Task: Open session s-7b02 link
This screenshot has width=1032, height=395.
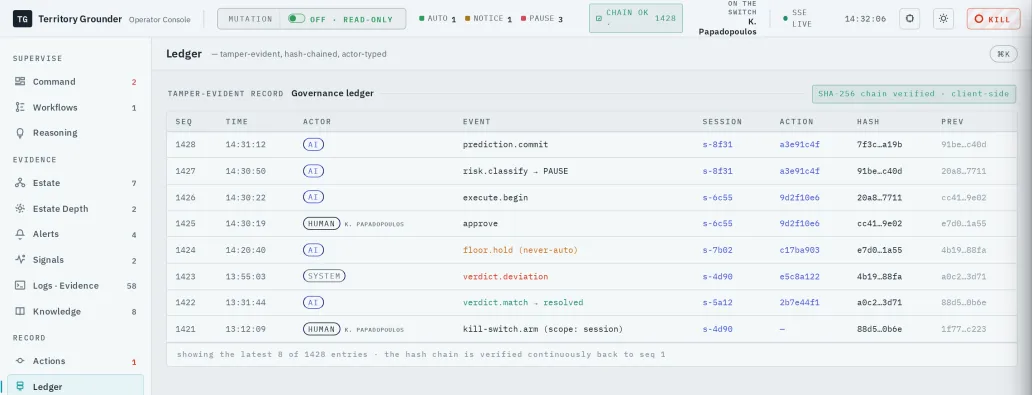Action: tap(717, 250)
